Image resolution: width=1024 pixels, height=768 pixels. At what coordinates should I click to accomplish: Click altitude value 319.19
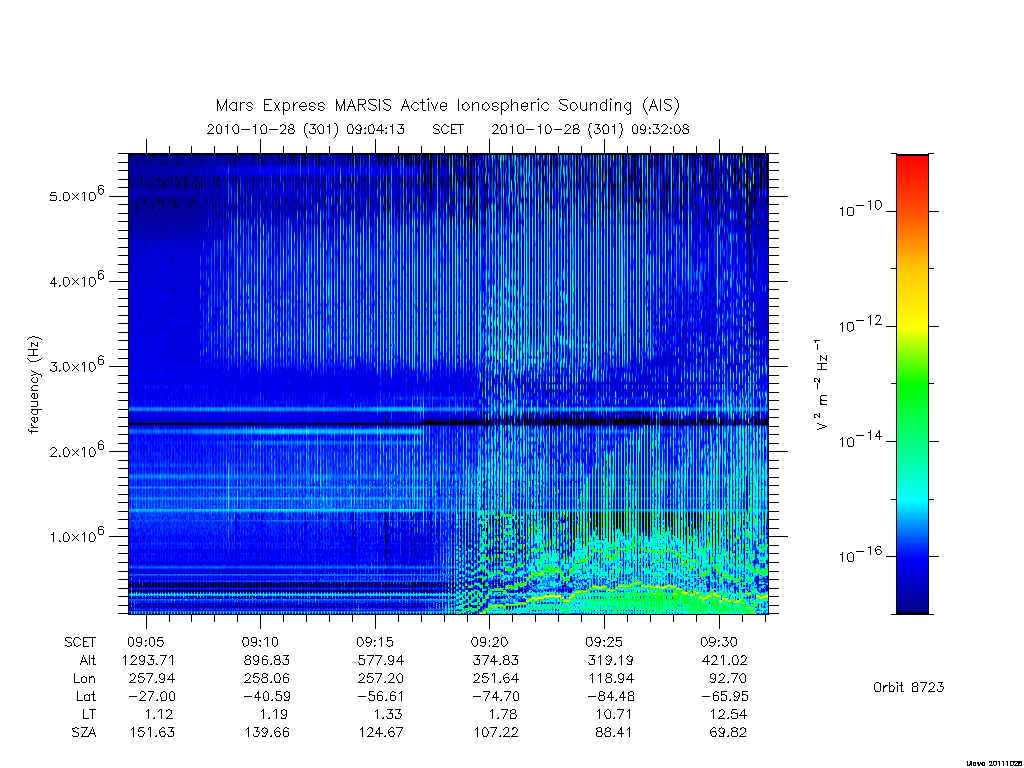pyautogui.click(x=610, y=660)
